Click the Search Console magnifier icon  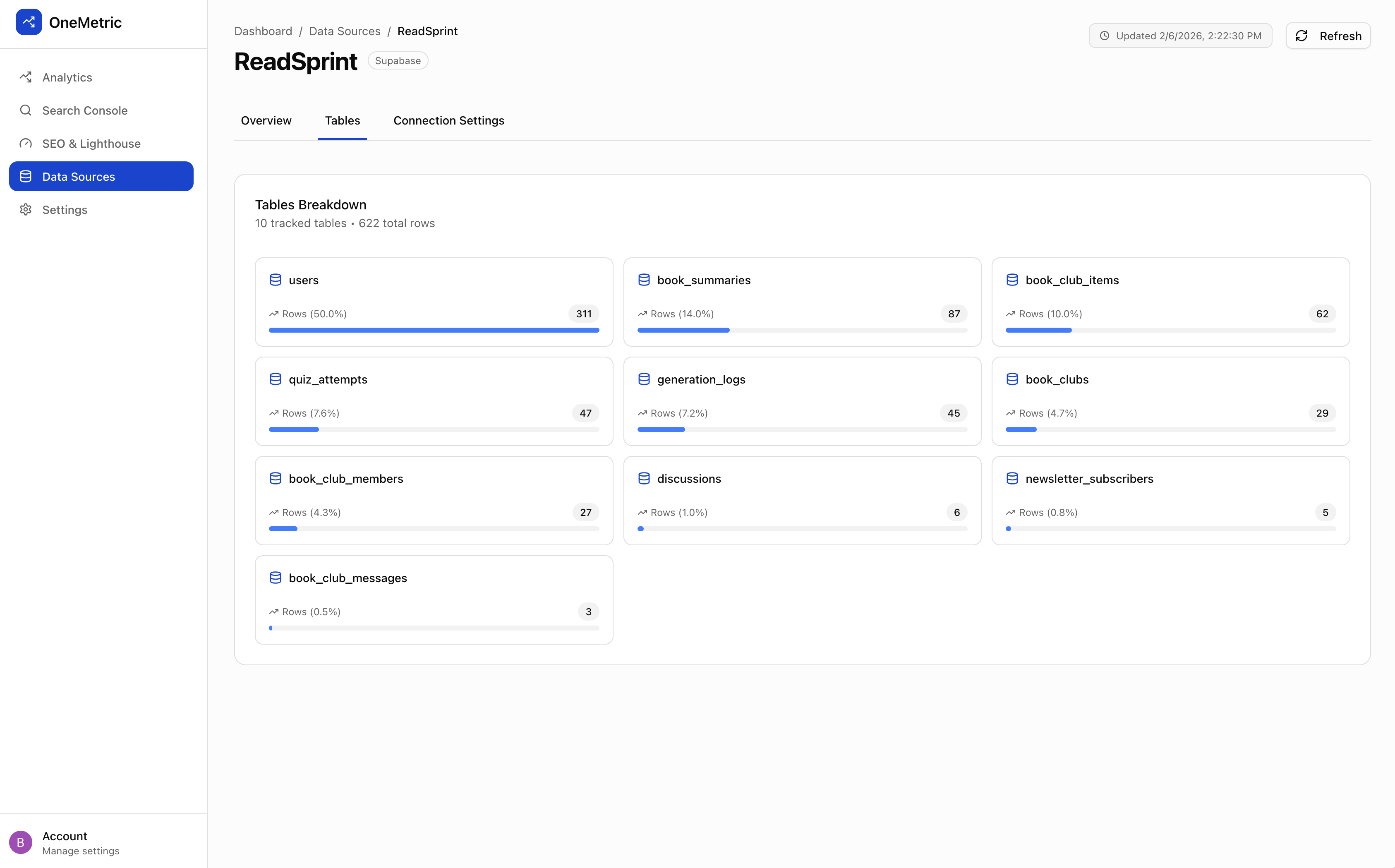point(25,110)
